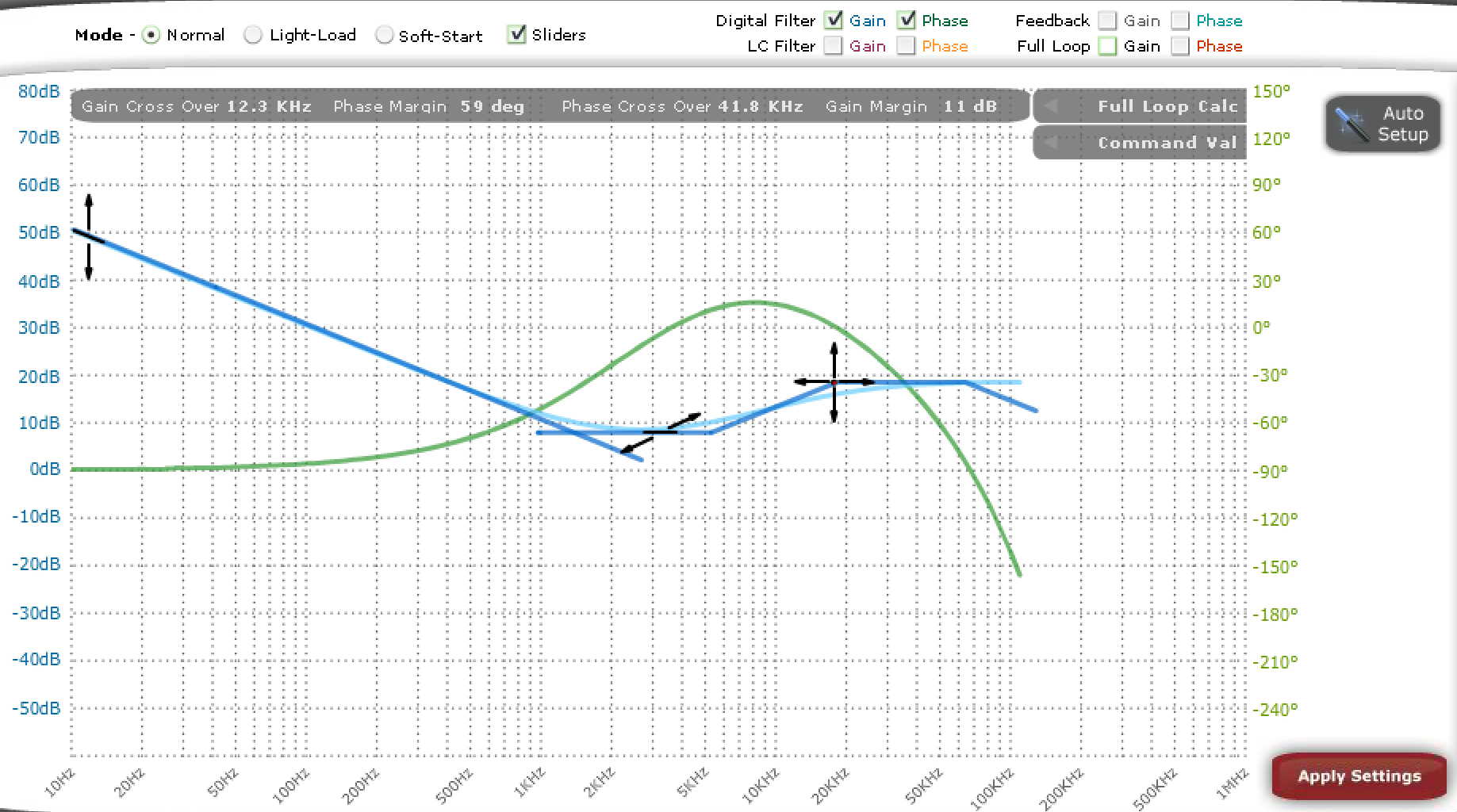The width and height of the screenshot is (1457, 812).
Task: Click the Auto Setup wand icon
Action: tap(1352, 124)
